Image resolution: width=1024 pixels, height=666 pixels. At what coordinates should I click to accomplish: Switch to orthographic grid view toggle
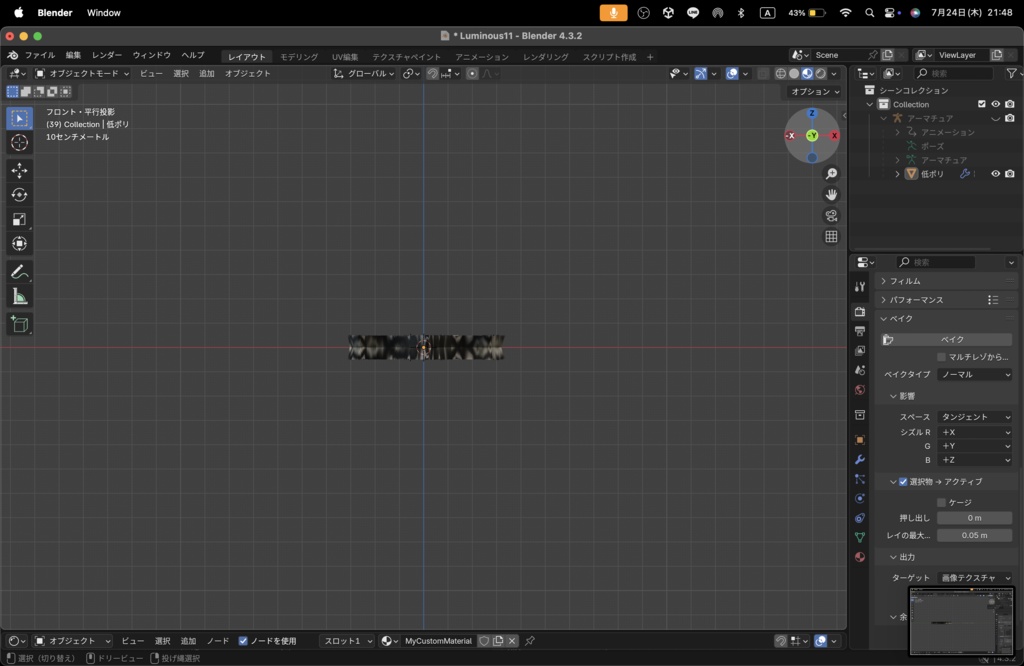coord(831,237)
